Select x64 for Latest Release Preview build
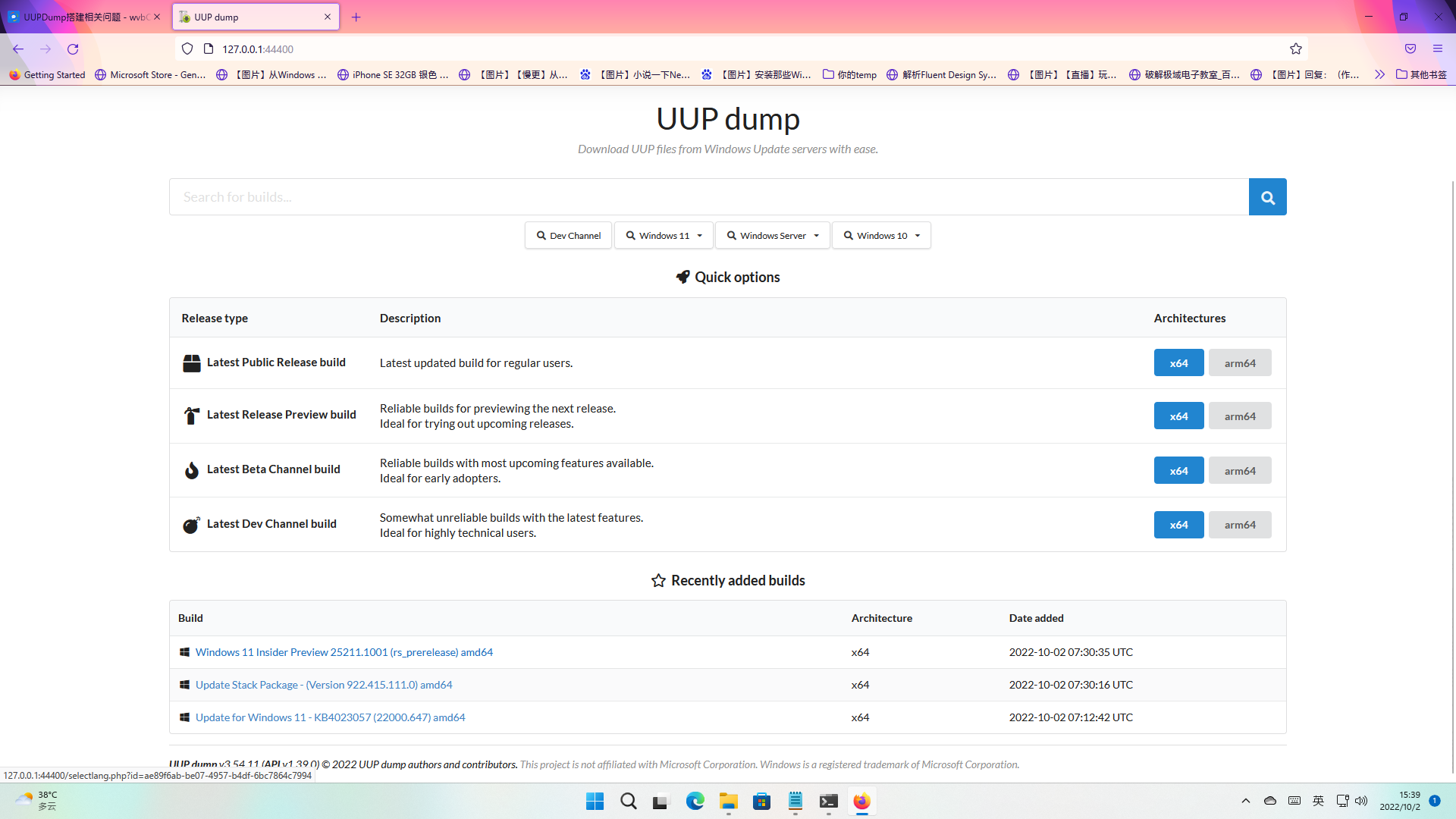 [1178, 416]
